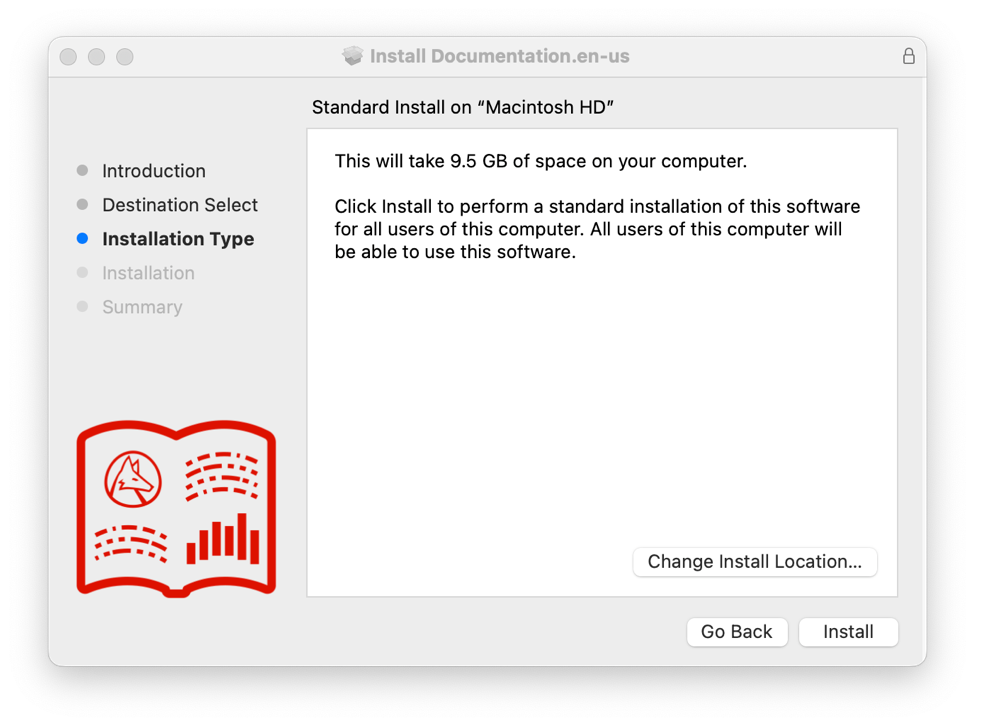
Task: Click the blue Installation Type step bullet
Action: (x=82, y=238)
